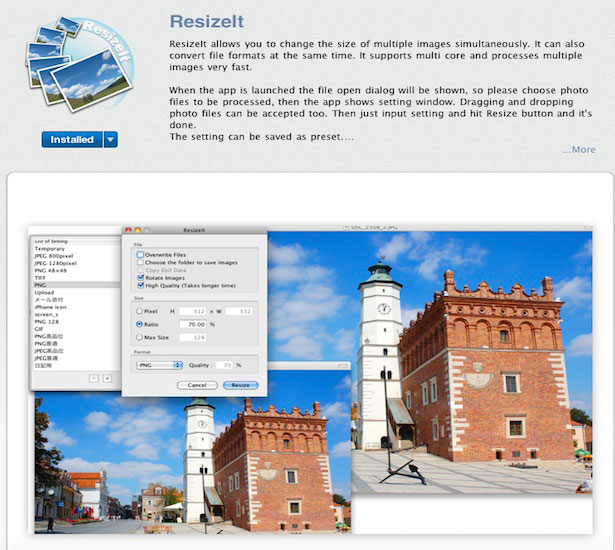Disable High Quality (Takes longer time)

(140, 285)
